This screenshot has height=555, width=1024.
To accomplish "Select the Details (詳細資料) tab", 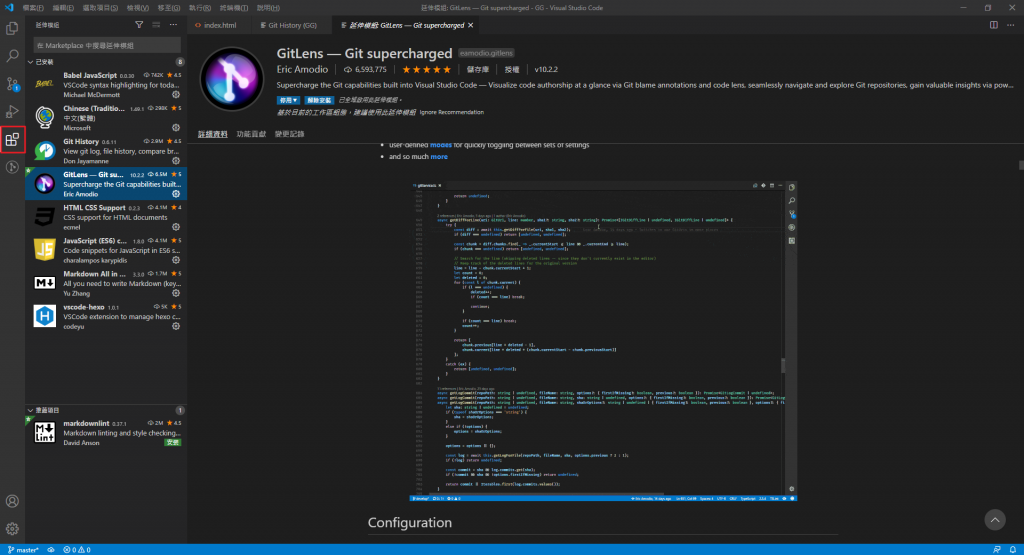I will (213, 134).
